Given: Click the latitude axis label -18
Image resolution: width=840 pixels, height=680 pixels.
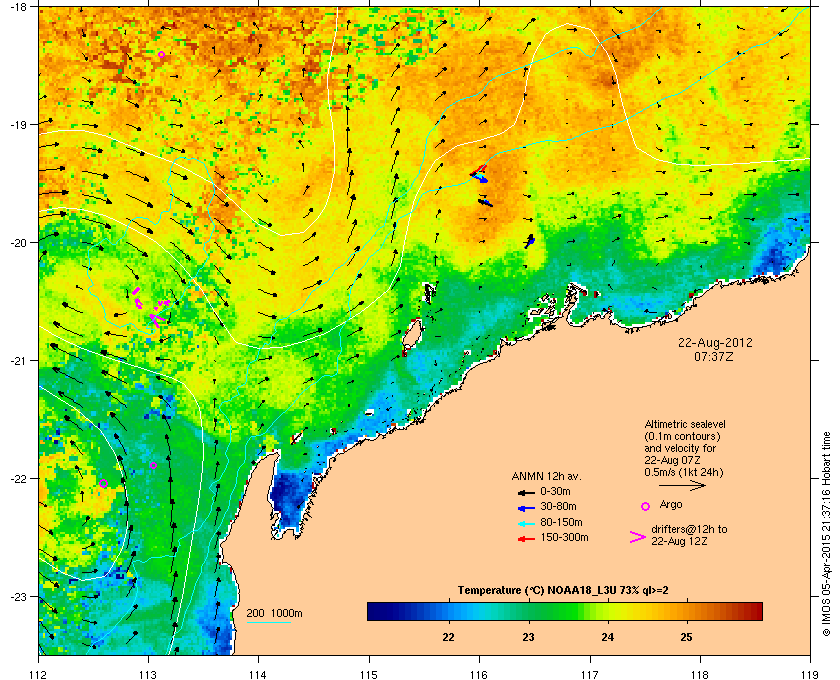Looking at the screenshot, I should (x=19, y=6).
